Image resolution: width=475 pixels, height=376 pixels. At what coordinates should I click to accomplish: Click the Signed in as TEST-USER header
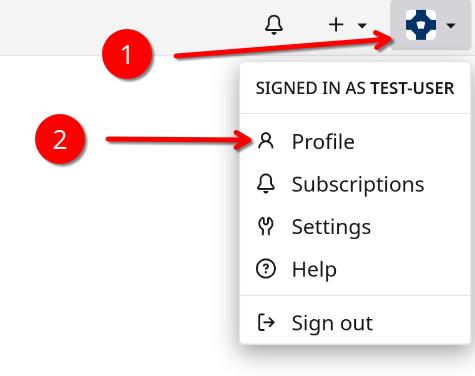coord(355,88)
